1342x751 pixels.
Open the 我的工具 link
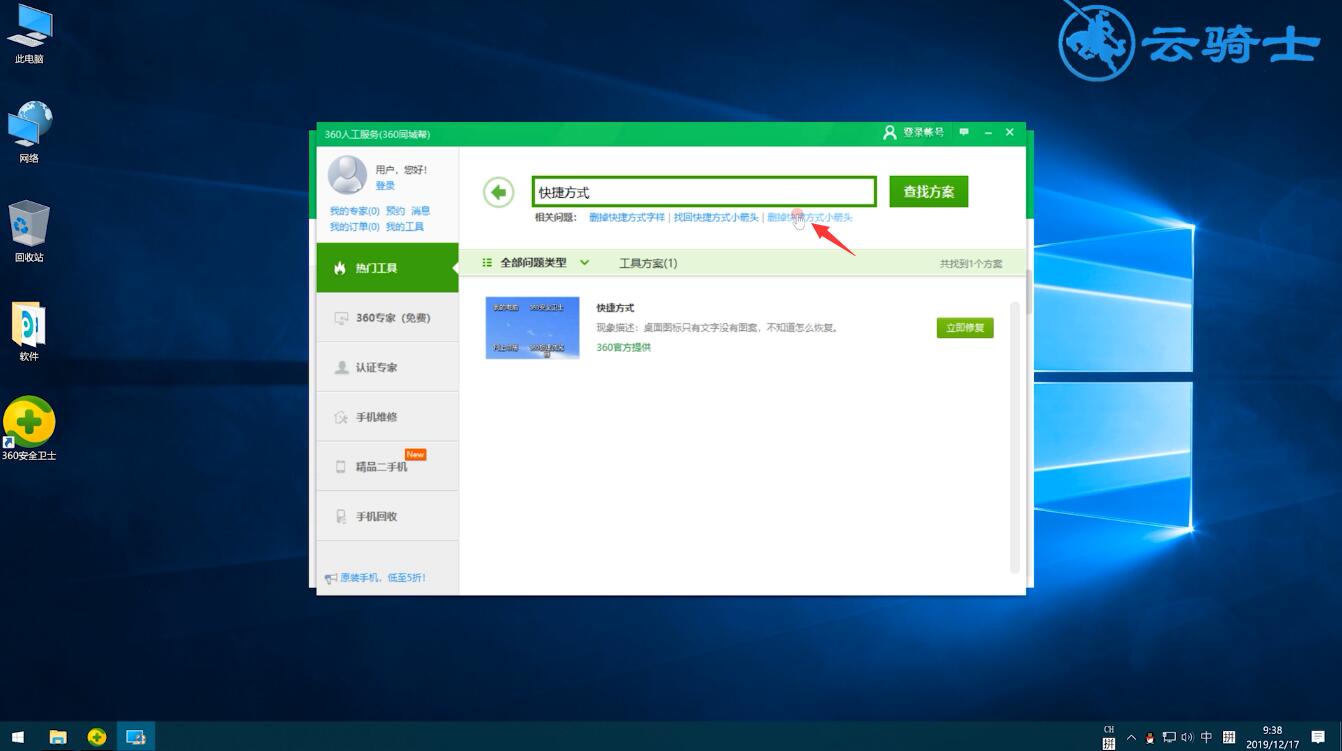[x=405, y=227]
